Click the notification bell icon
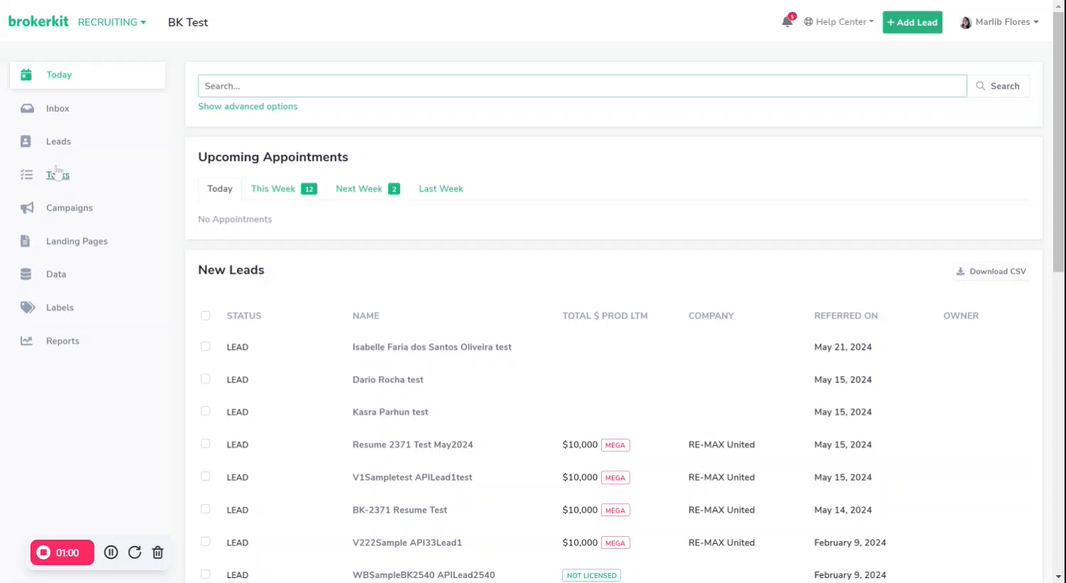This screenshot has height=583, width=1066. pos(787,22)
